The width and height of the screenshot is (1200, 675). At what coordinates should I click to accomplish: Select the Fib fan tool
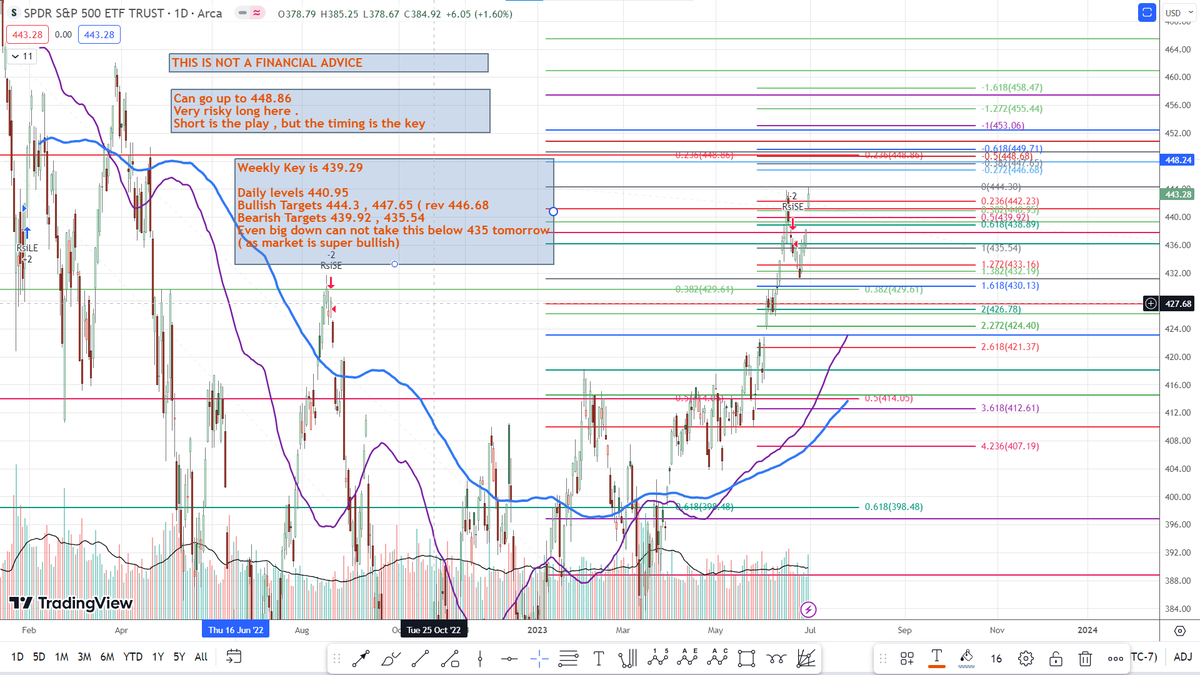pyautogui.click(x=806, y=658)
